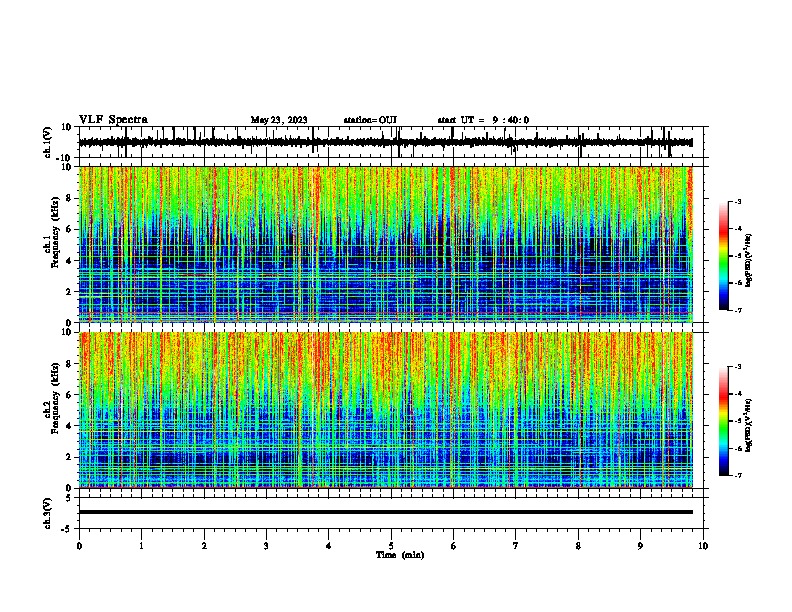
Task: Click the "ch.1(V)" waveform axis label
Action: [47, 142]
